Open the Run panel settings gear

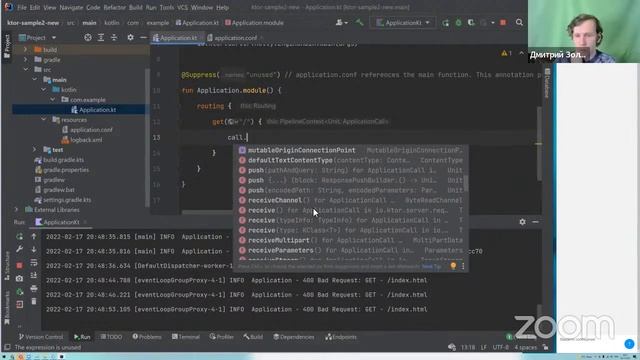(x=522, y=222)
